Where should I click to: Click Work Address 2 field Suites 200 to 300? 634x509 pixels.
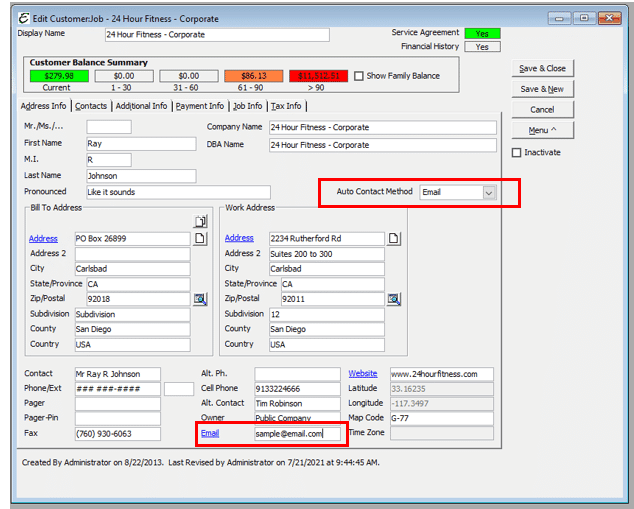(x=327, y=254)
